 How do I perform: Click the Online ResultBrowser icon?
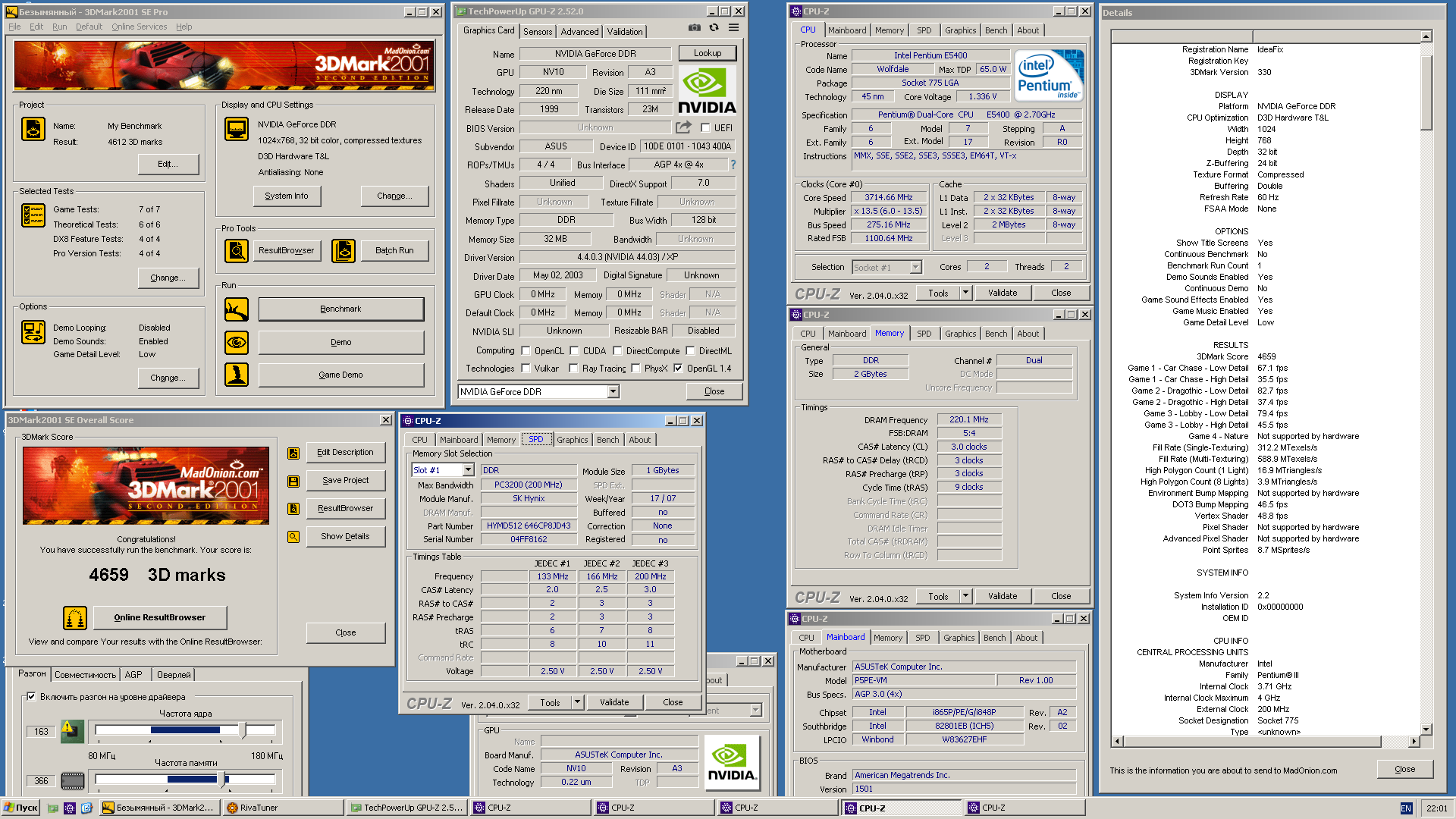75,618
